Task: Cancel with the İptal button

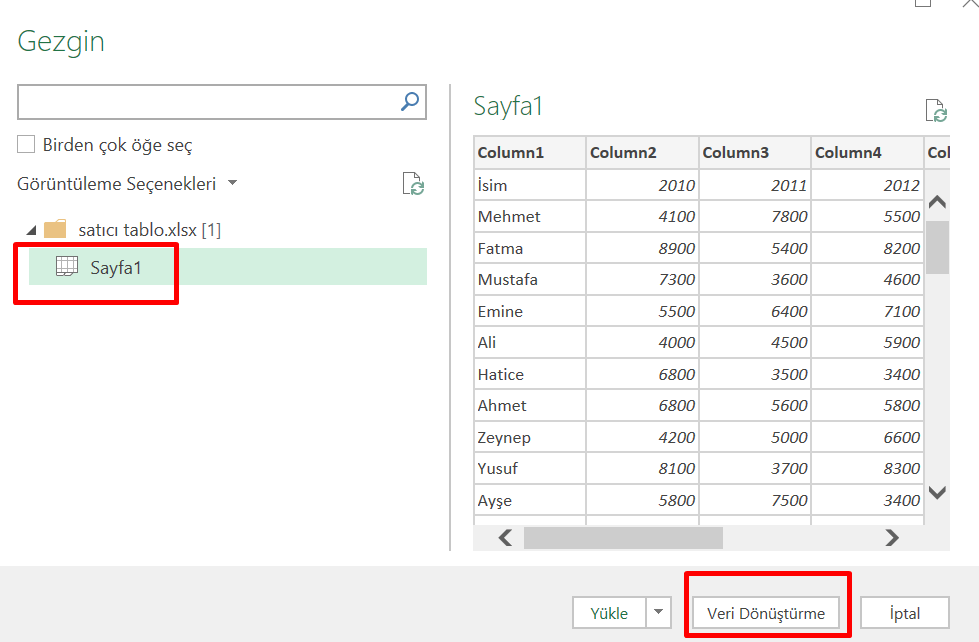Action: (905, 613)
